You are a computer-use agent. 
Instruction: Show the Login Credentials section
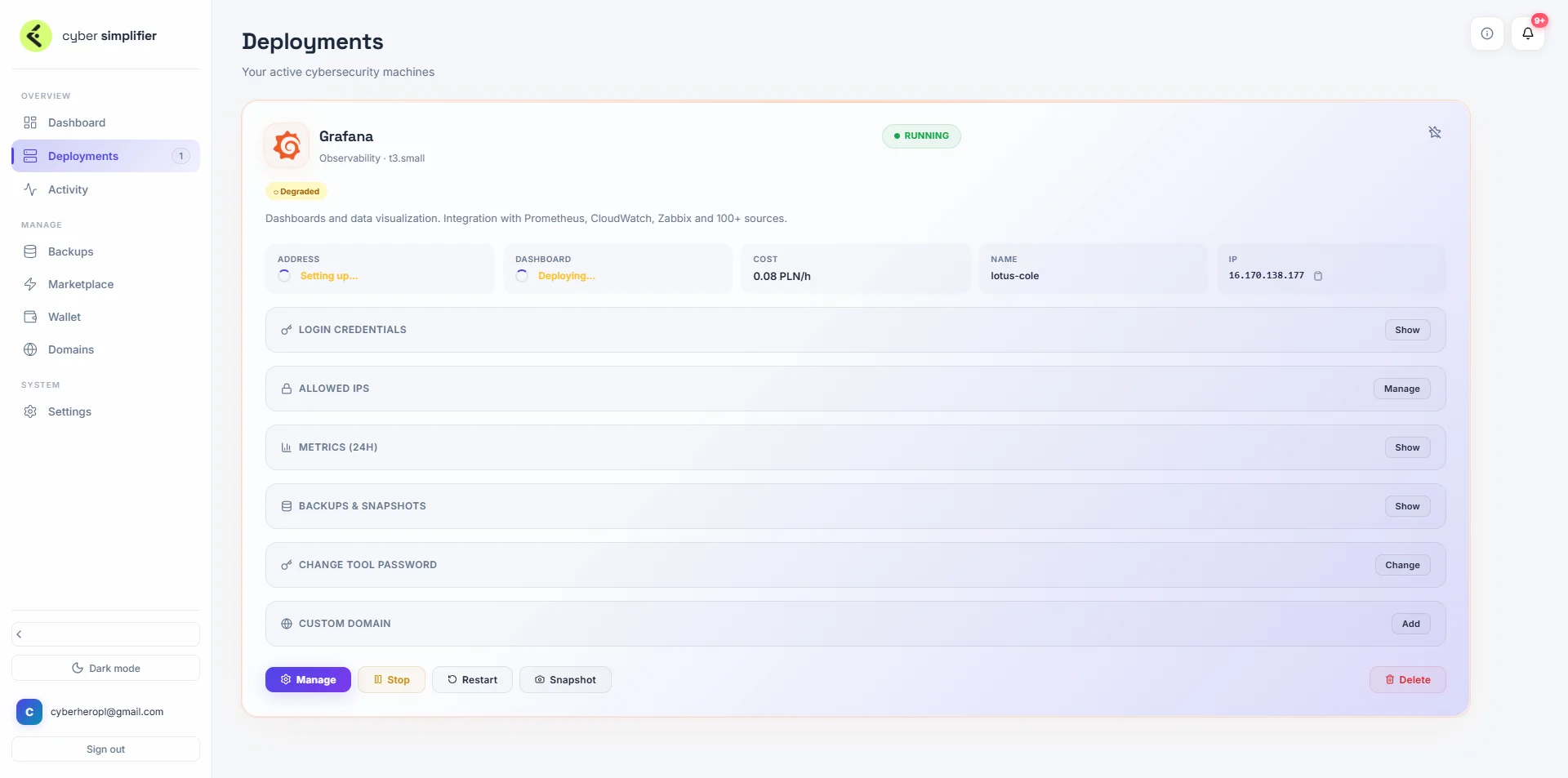(x=1407, y=330)
